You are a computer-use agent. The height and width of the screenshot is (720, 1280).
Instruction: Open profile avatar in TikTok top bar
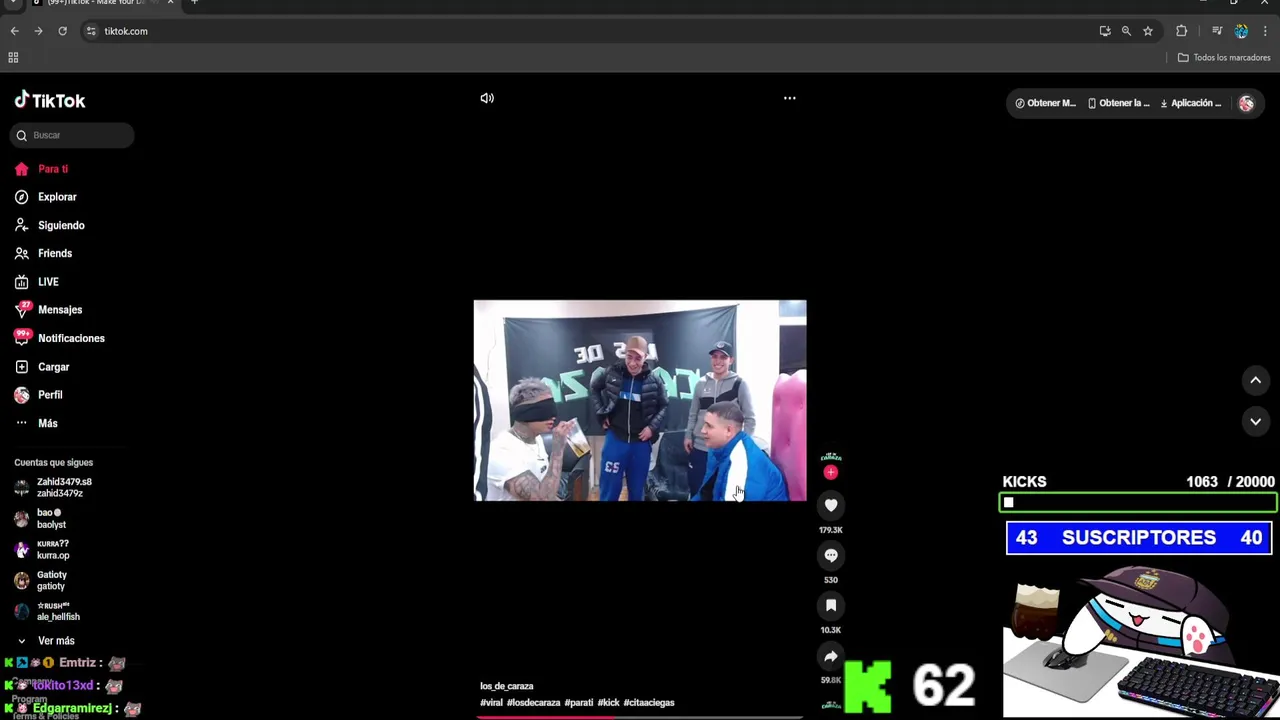point(1246,103)
